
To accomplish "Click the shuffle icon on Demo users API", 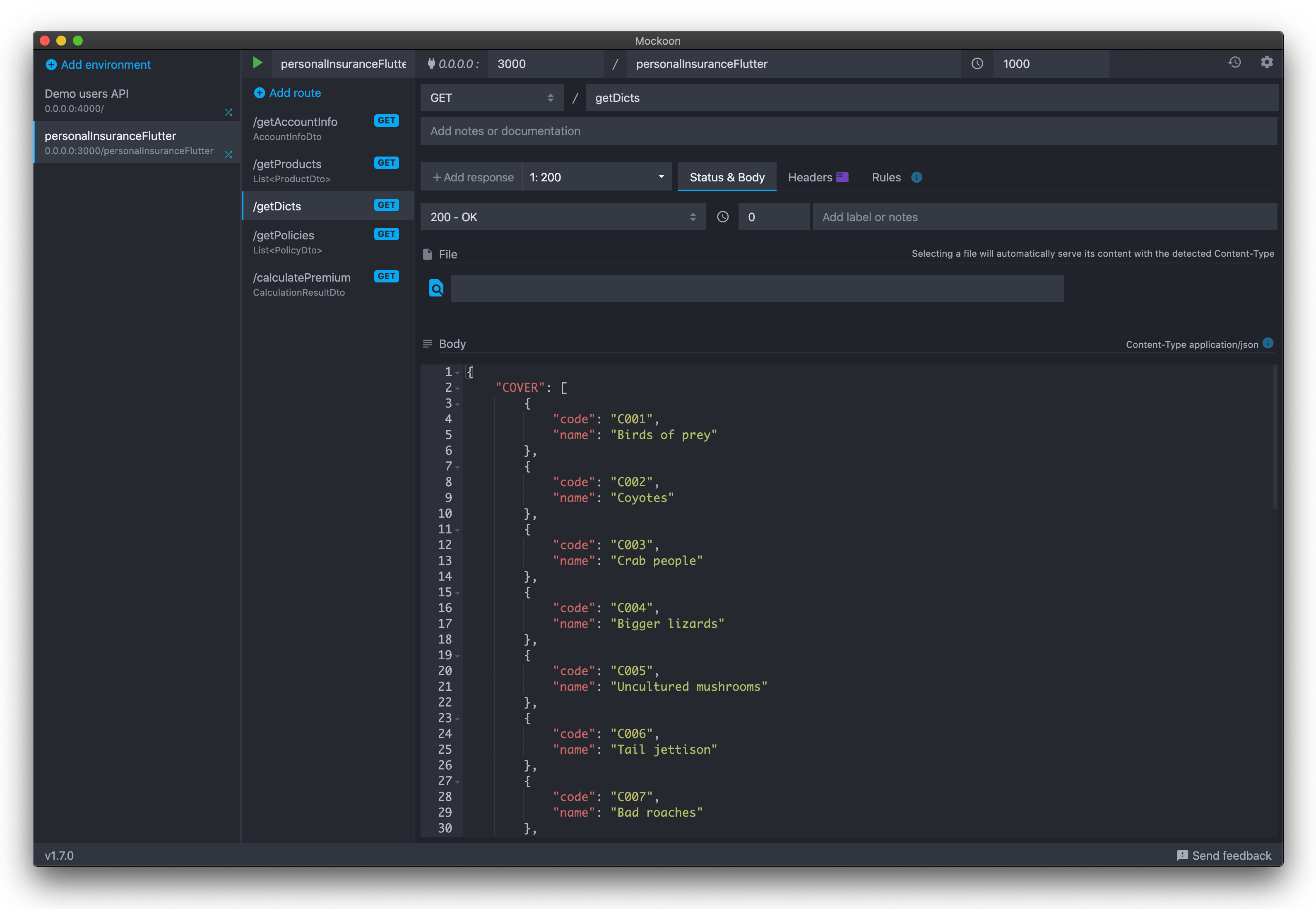I will tap(229, 112).
